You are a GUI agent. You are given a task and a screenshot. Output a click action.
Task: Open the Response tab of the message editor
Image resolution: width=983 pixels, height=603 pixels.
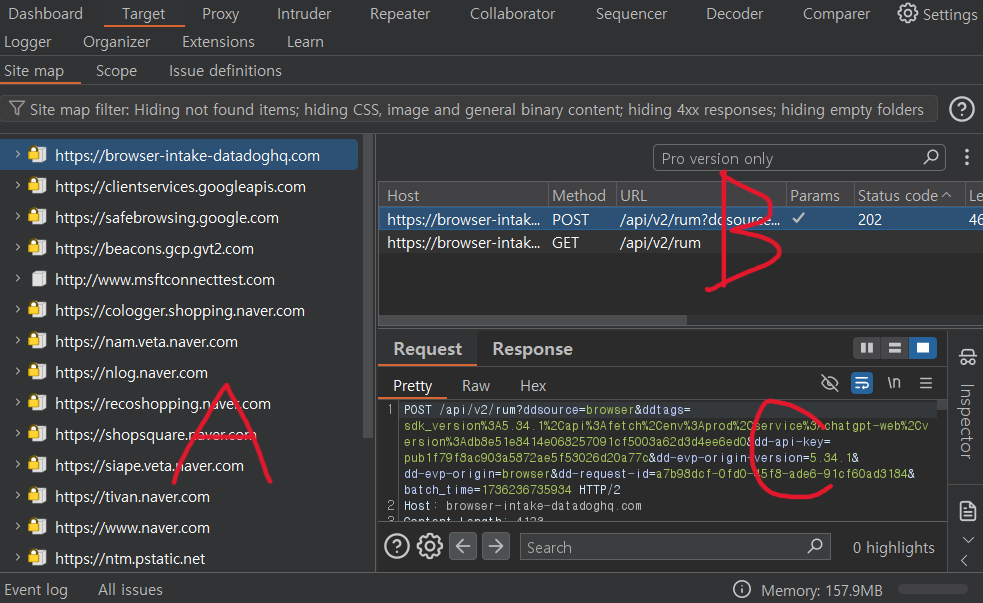(531, 349)
